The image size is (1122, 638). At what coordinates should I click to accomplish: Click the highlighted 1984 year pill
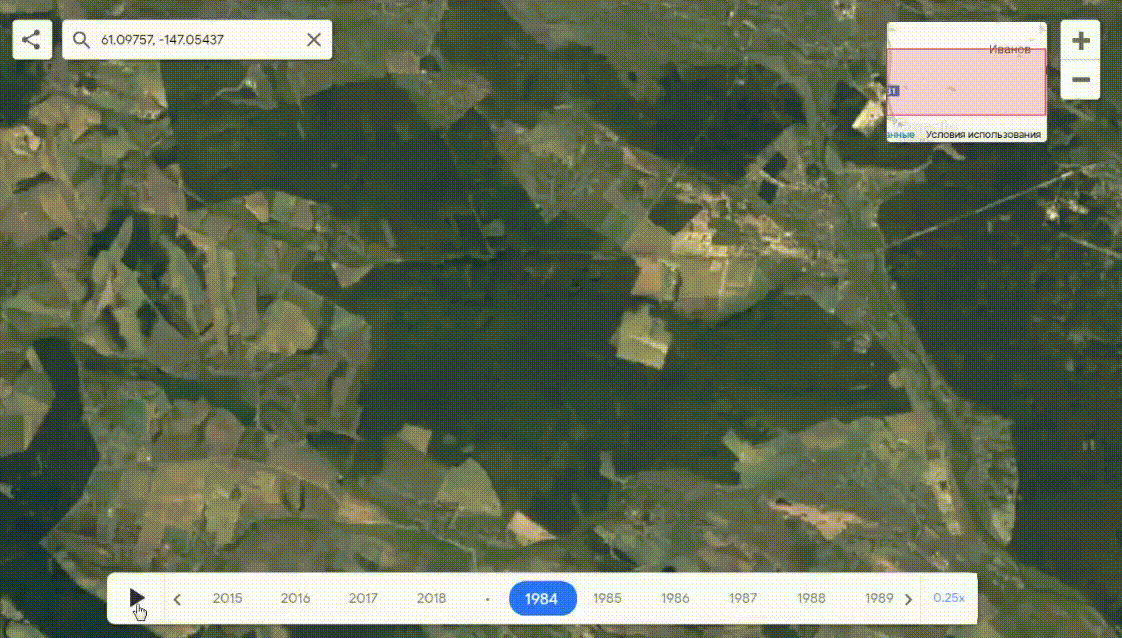(542, 598)
